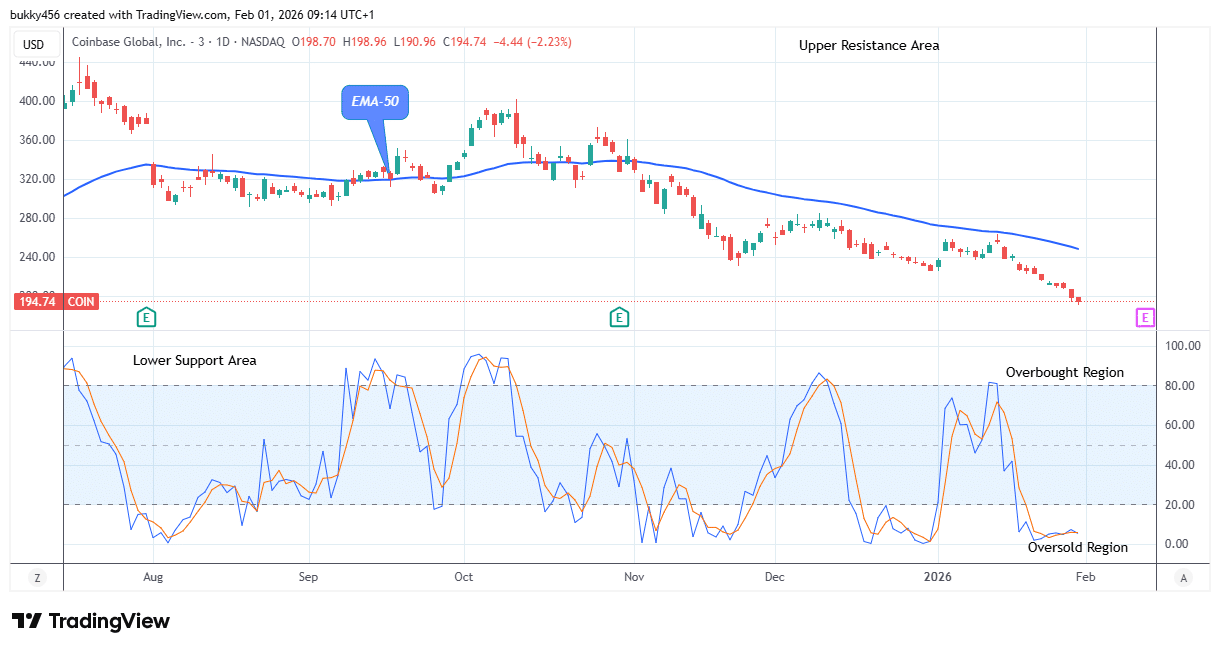Click the blue EMA-50 callout label
This screenshot has height=651, width=1220.
tap(375, 101)
